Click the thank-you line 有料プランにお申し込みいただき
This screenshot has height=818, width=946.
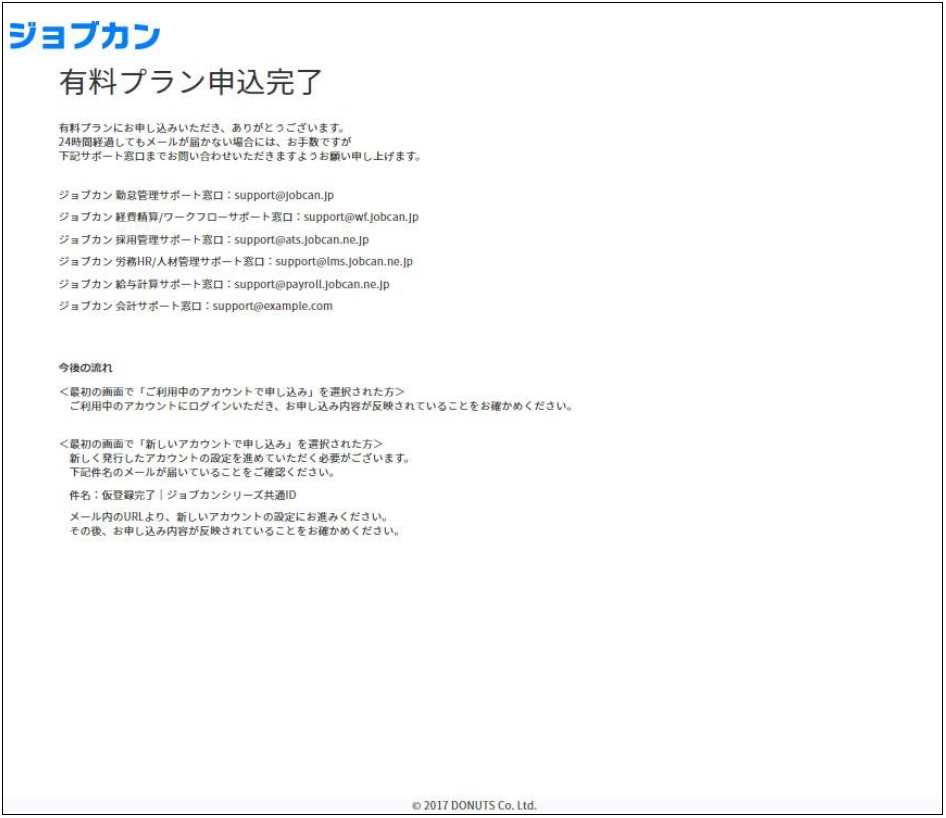200,128
